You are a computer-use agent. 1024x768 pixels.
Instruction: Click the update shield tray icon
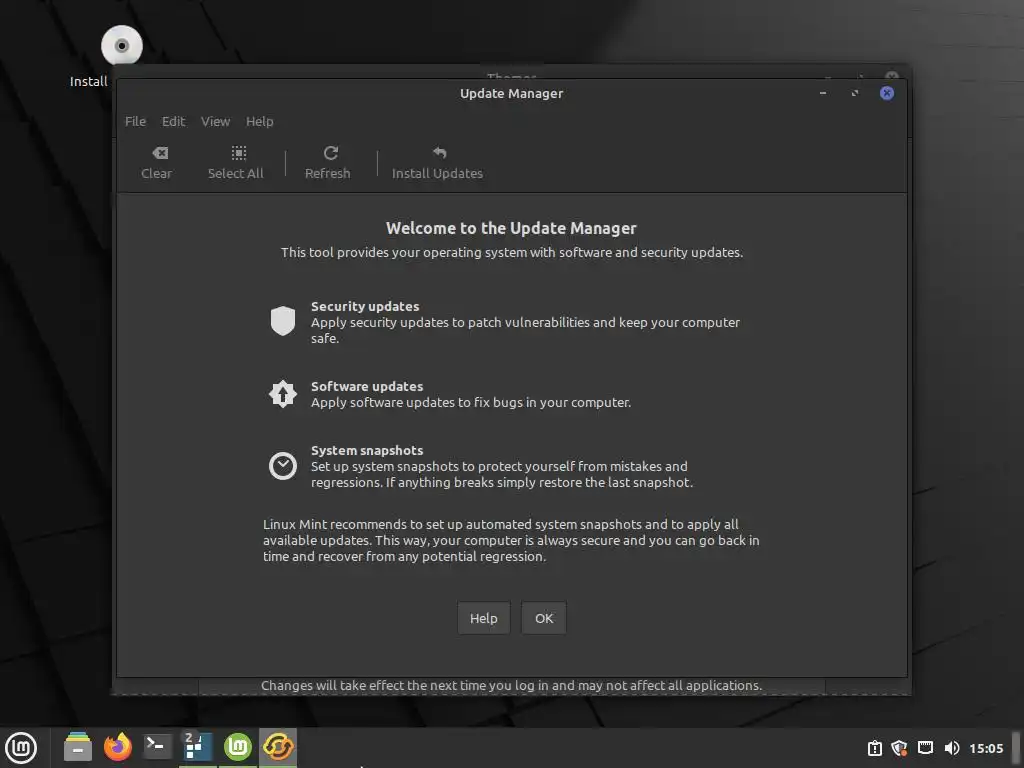900,748
